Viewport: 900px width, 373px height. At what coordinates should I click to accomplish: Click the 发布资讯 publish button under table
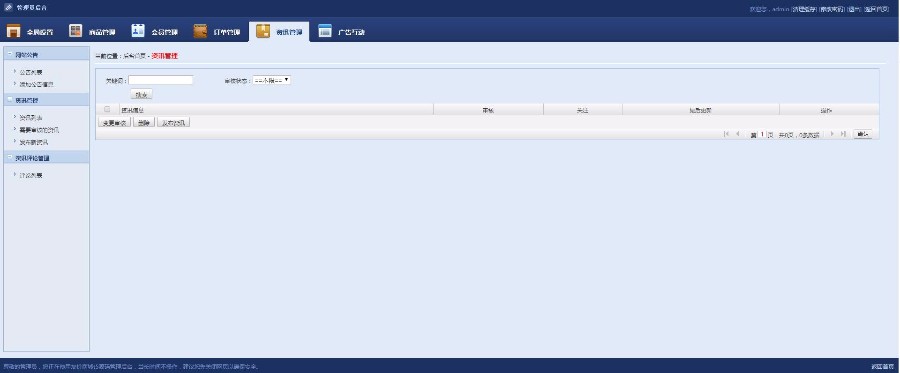click(x=173, y=122)
